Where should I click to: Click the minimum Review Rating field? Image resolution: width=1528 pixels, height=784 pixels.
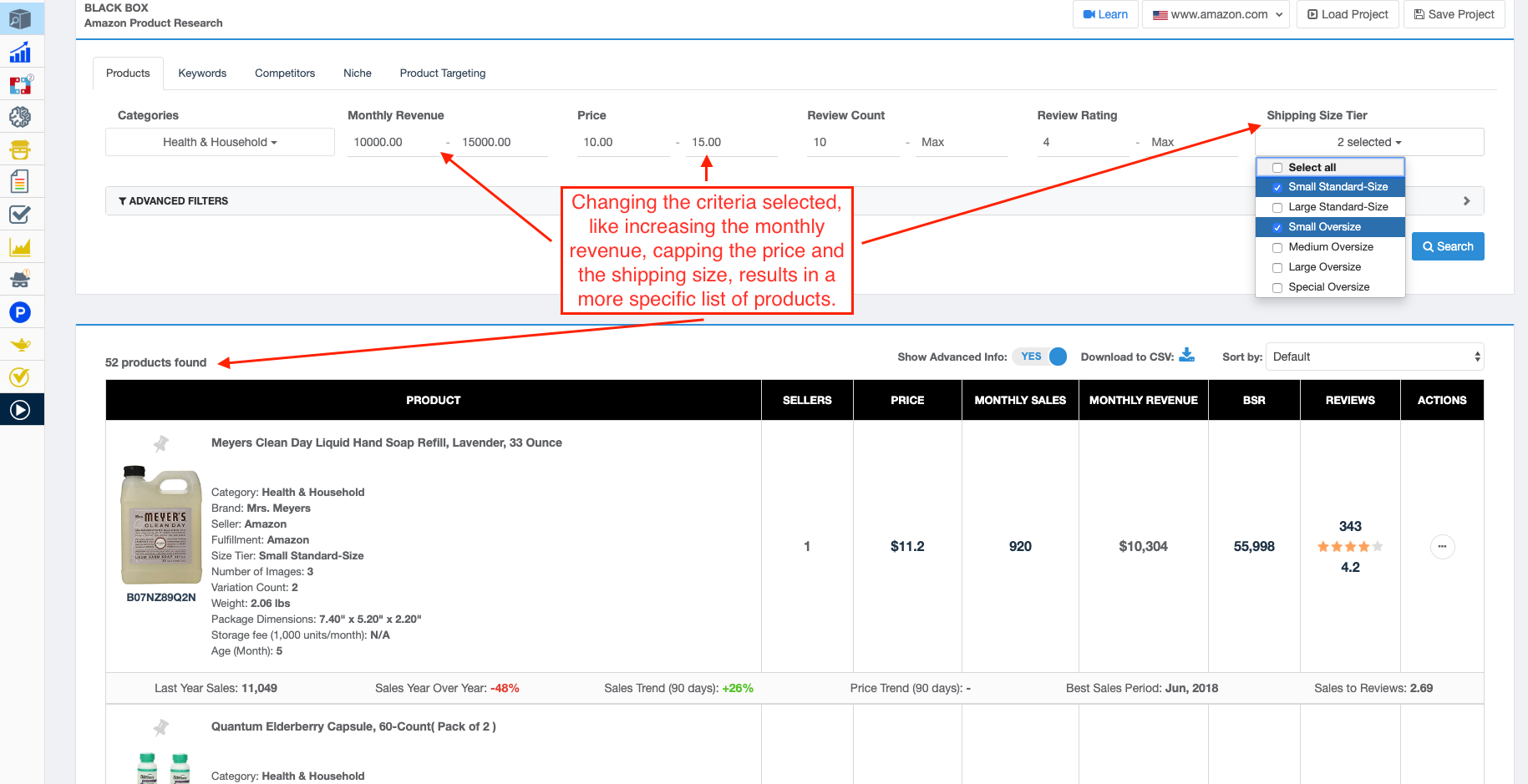[1083, 142]
